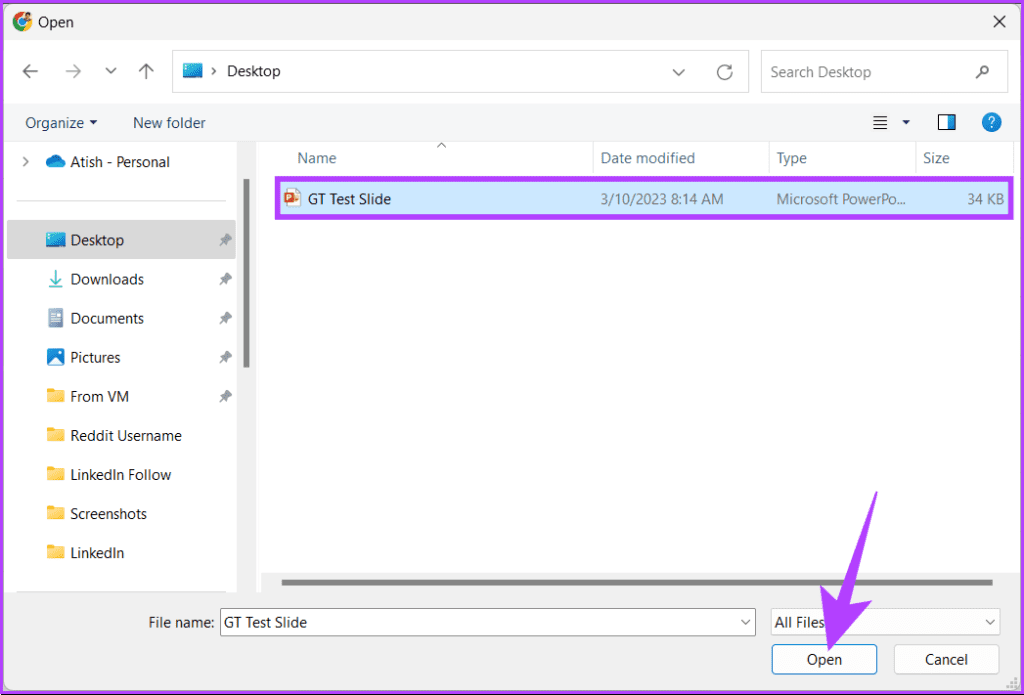Click pin icon next to Documents

(225, 318)
